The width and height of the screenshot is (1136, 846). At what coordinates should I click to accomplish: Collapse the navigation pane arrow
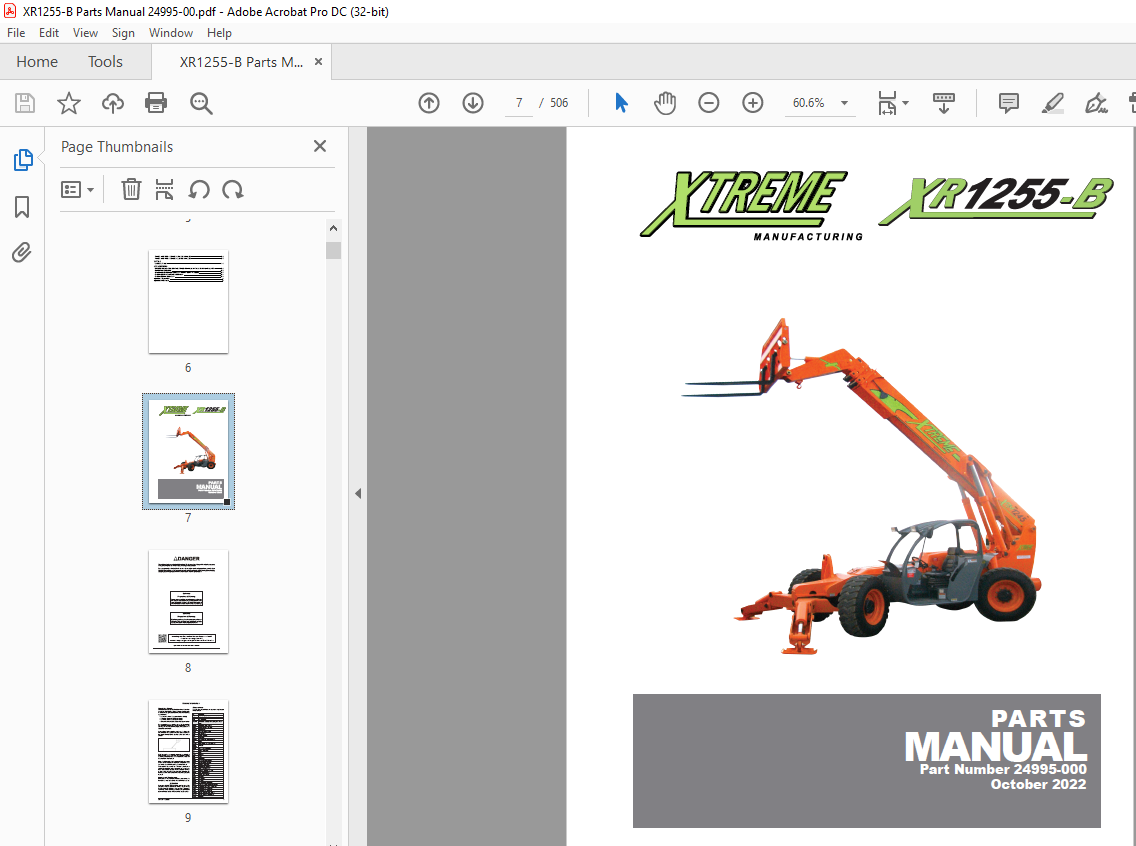point(358,493)
